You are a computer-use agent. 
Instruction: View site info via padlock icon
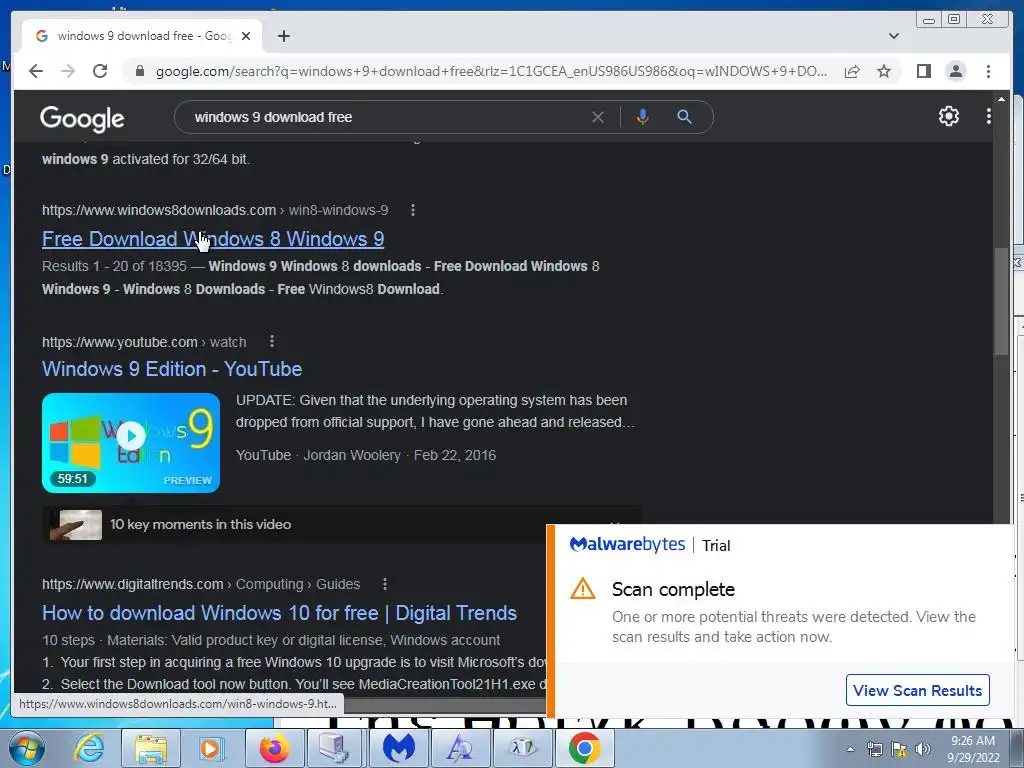pos(139,71)
